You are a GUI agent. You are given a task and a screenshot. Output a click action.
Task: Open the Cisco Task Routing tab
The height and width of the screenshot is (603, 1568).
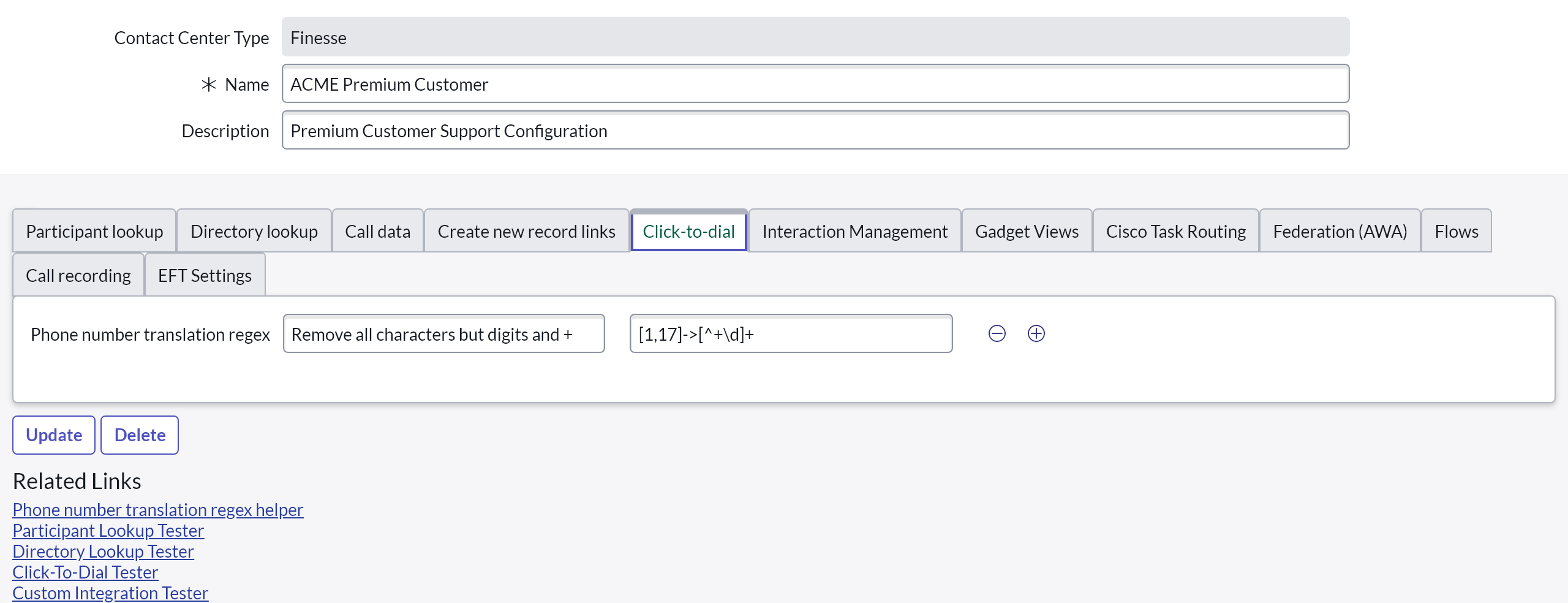coord(1175,231)
